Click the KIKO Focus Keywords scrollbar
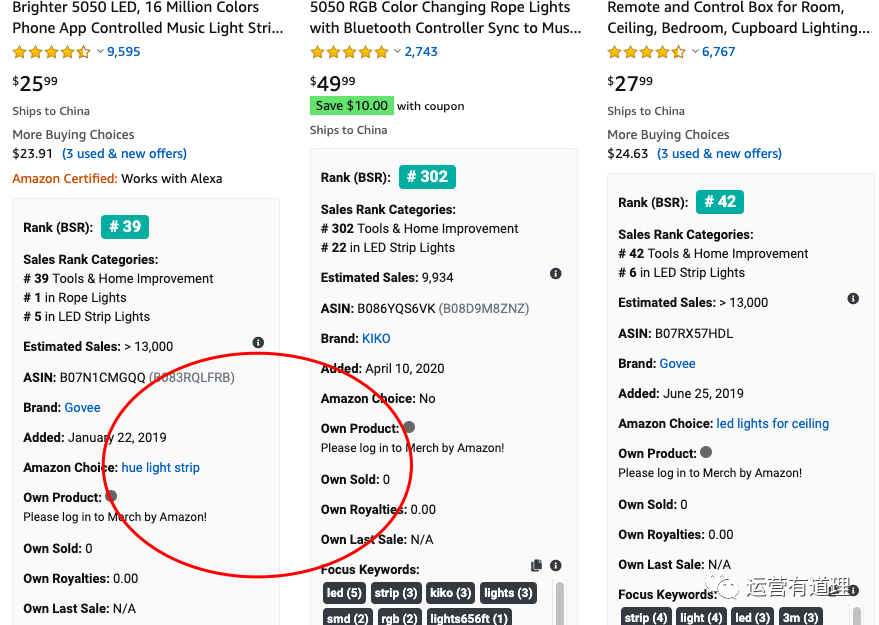The width and height of the screenshot is (879, 625). (x=559, y=602)
